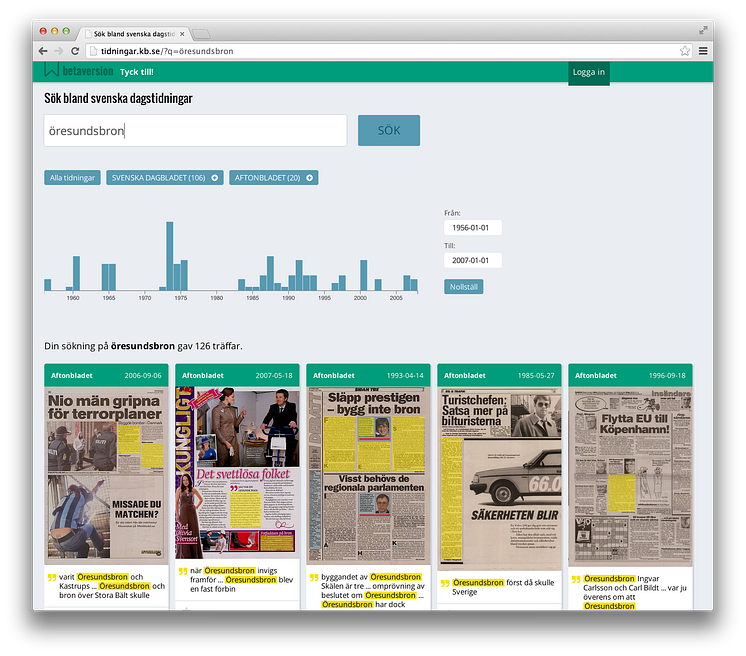Click the betaversion logo in the header
Screen dimensions: 746x656
tap(79, 72)
